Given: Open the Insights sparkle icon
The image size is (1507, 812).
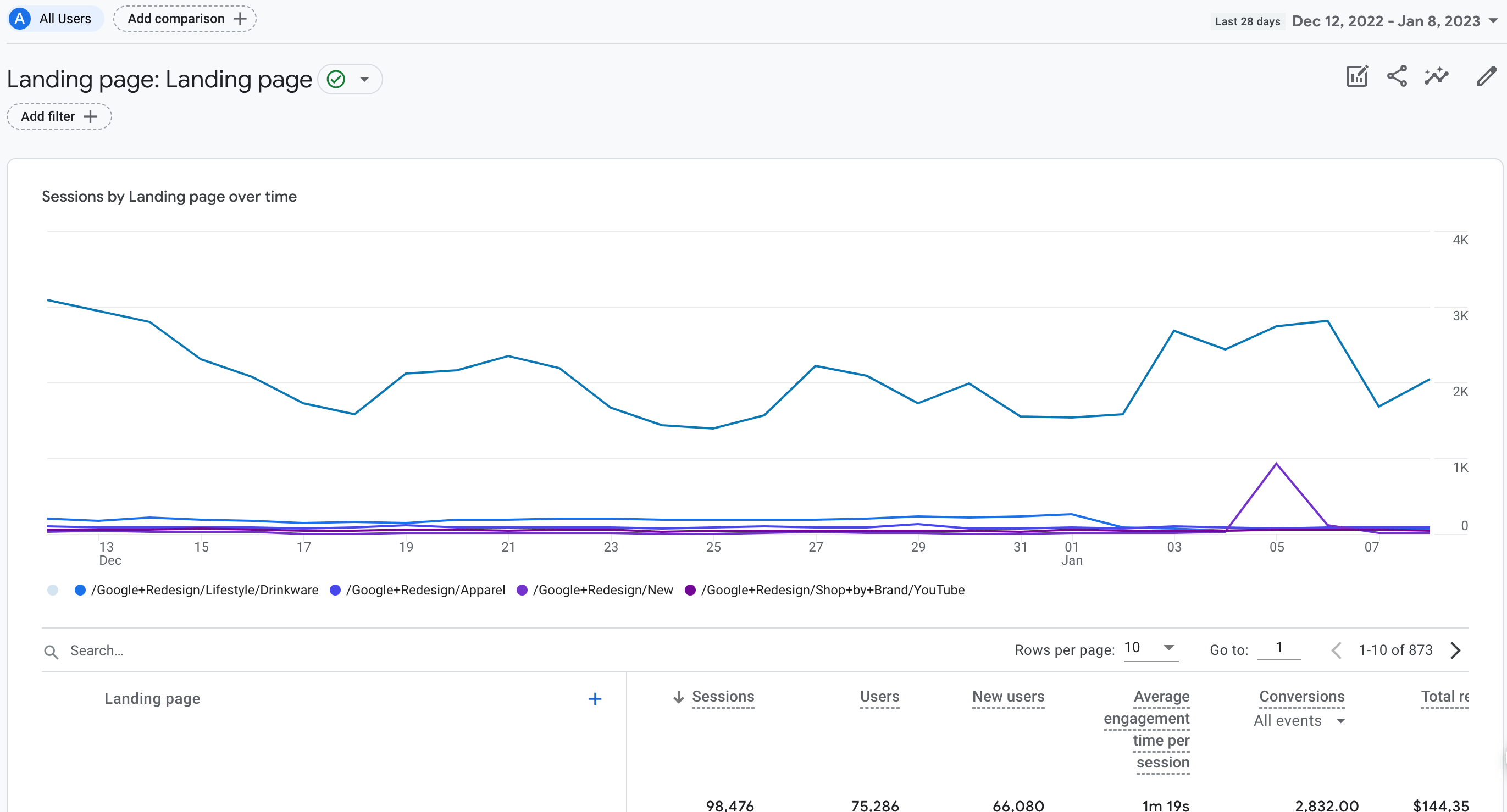Looking at the screenshot, I should pyautogui.click(x=1436, y=76).
